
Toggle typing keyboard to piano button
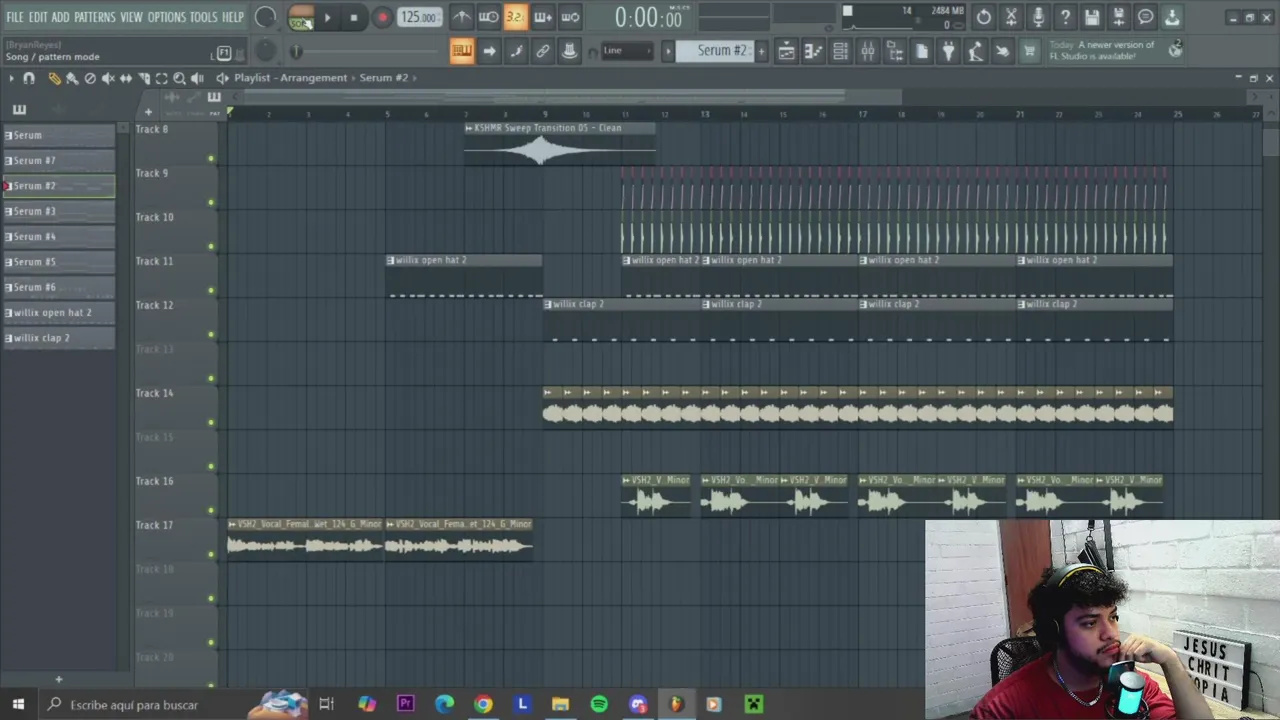click(461, 51)
